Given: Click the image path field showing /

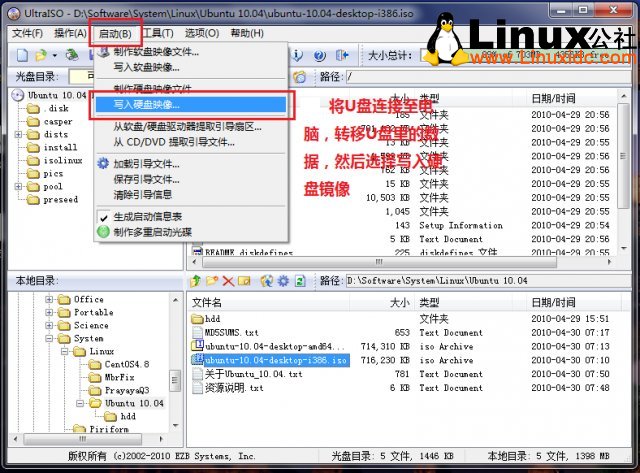Looking at the screenshot, I should [488, 77].
